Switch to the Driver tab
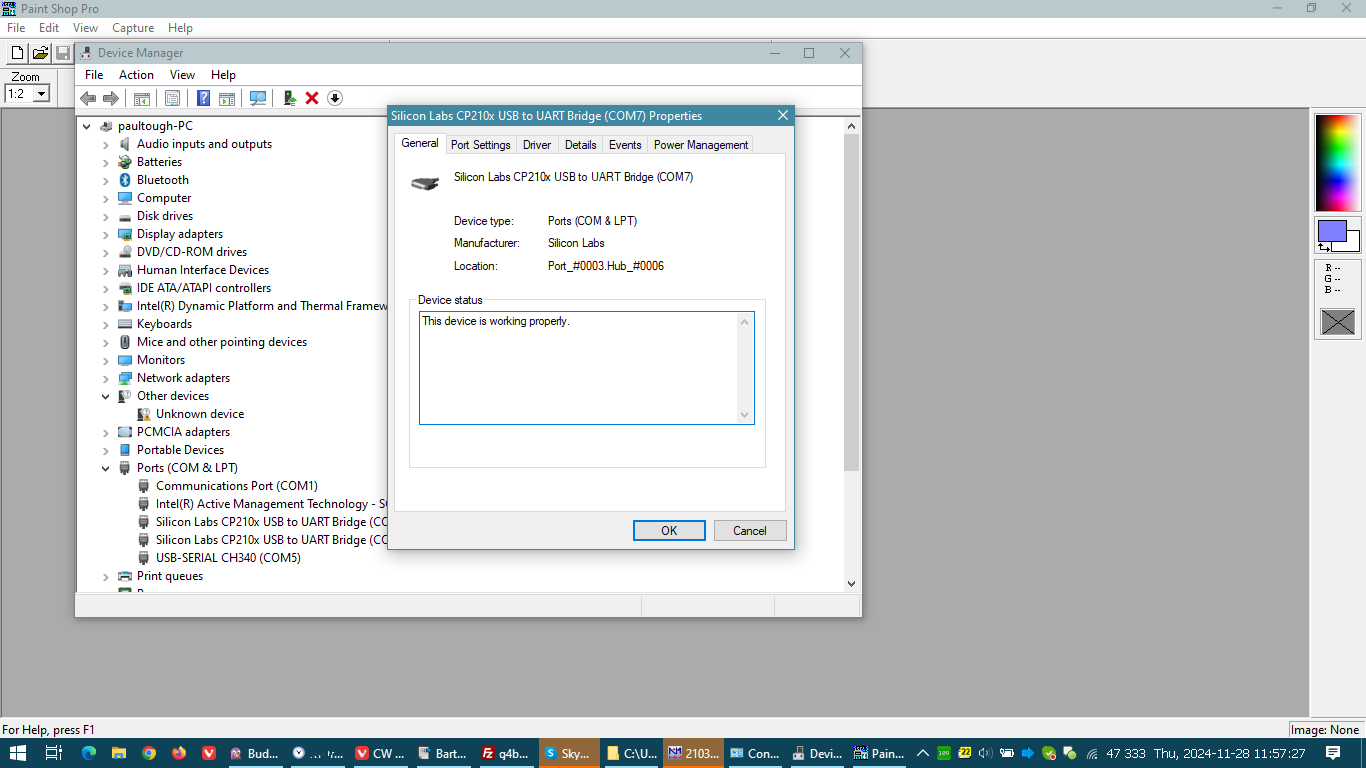The width and height of the screenshot is (1366, 768). click(x=537, y=145)
